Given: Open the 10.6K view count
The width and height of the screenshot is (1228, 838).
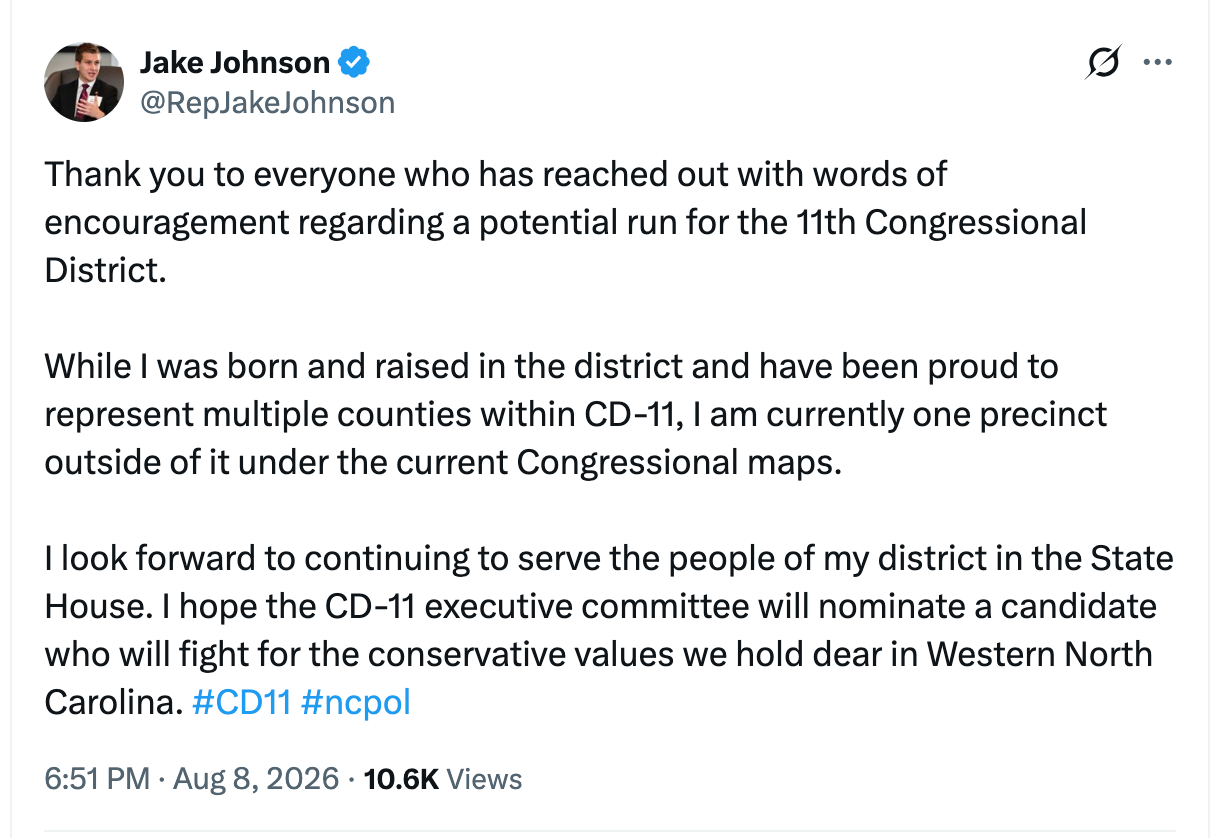Looking at the screenshot, I should click(x=401, y=779).
